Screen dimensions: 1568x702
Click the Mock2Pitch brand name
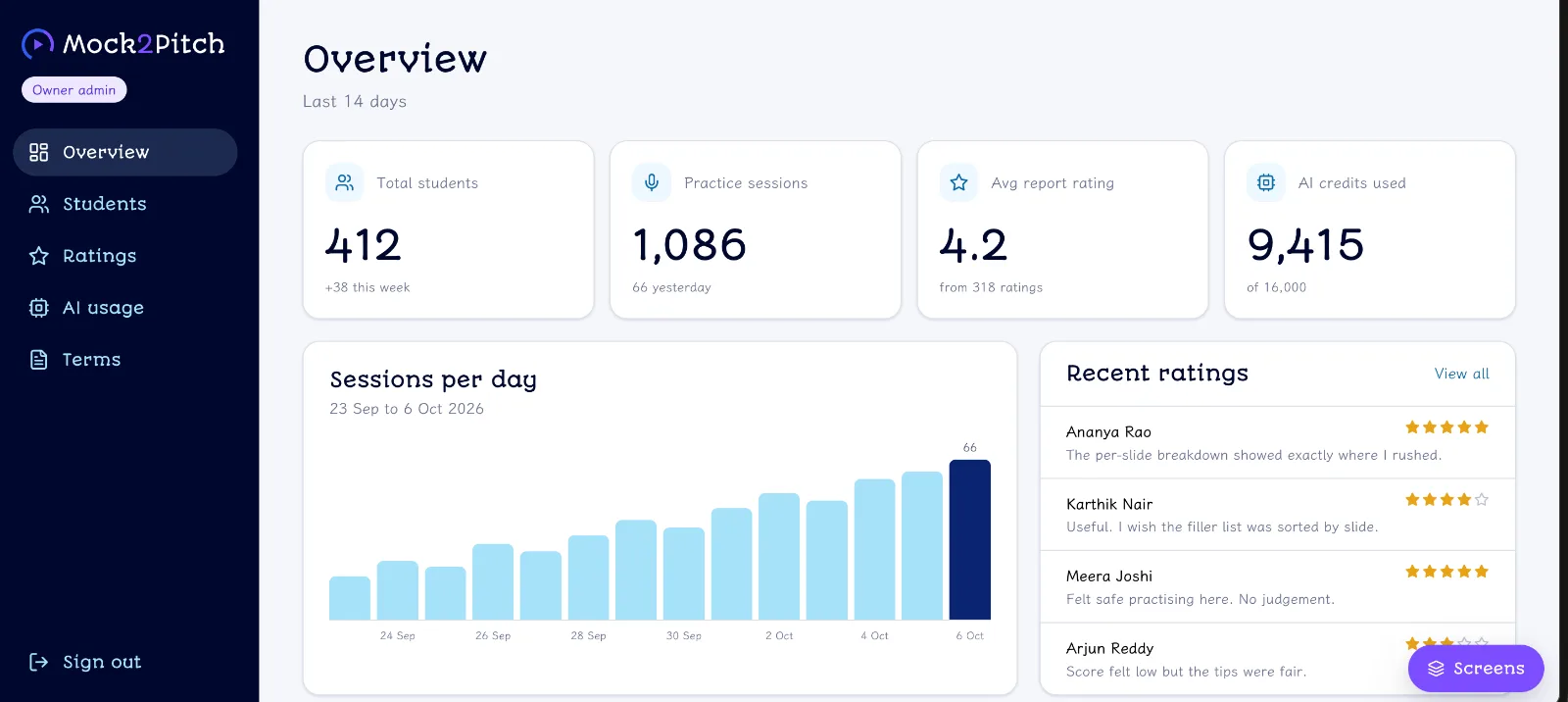coord(144,44)
